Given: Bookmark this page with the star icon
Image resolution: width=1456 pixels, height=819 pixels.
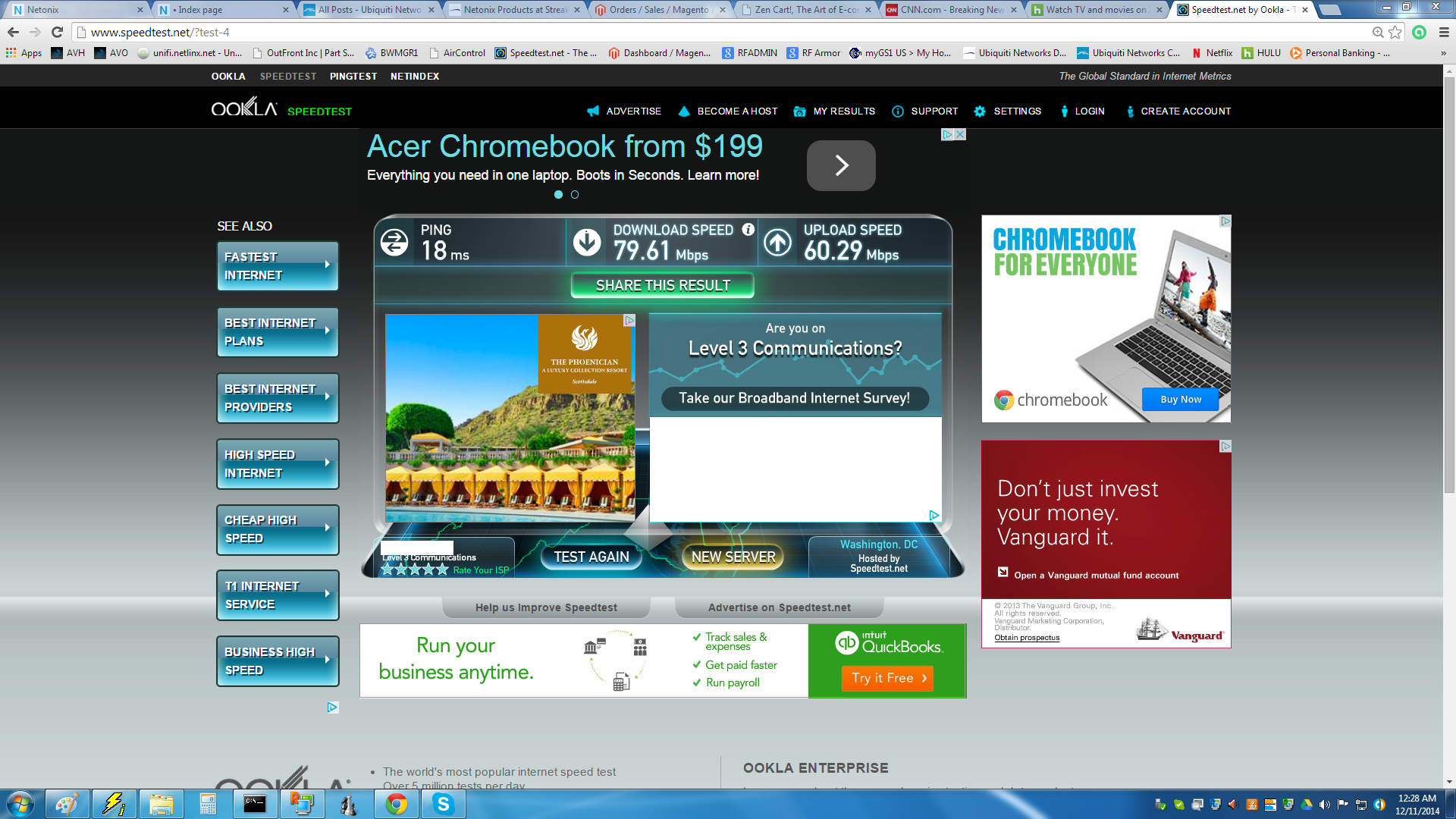Looking at the screenshot, I should [x=1395, y=32].
